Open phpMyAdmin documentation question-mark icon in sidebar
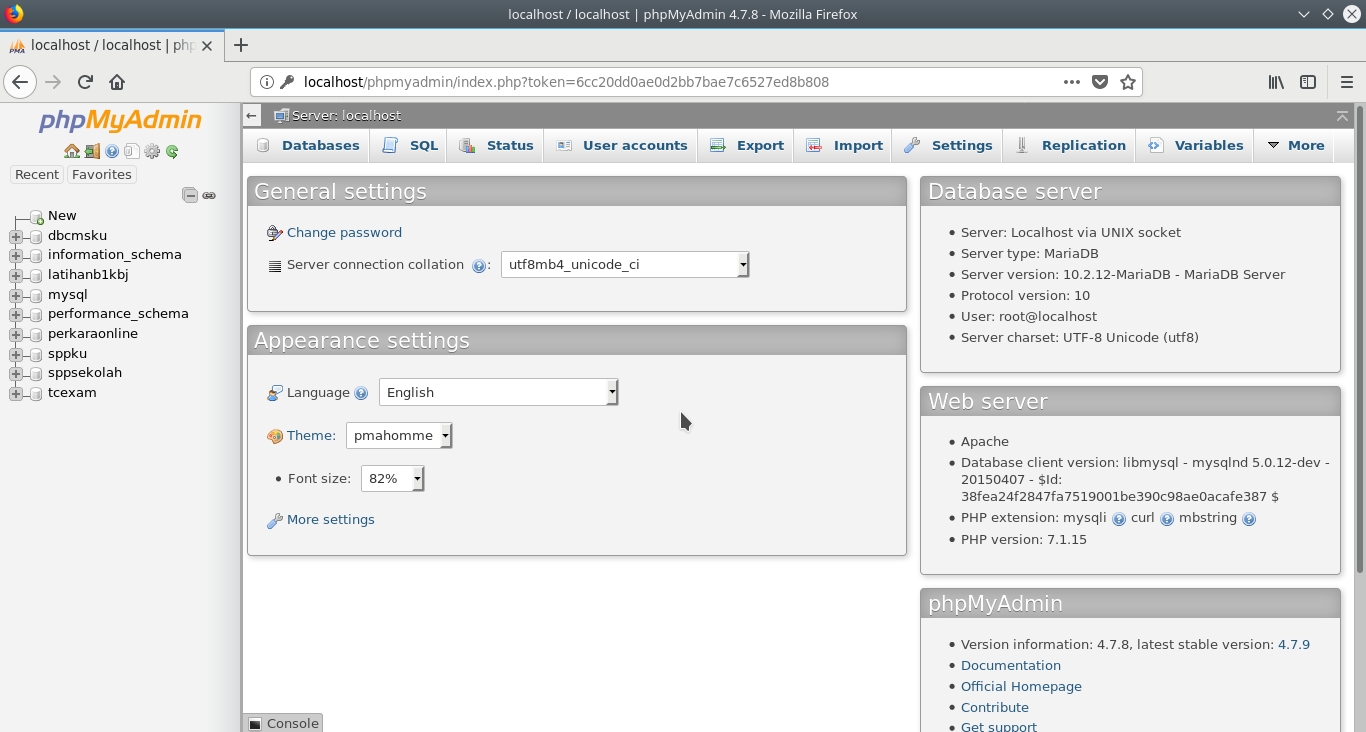The height and width of the screenshot is (732, 1366). (112, 152)
